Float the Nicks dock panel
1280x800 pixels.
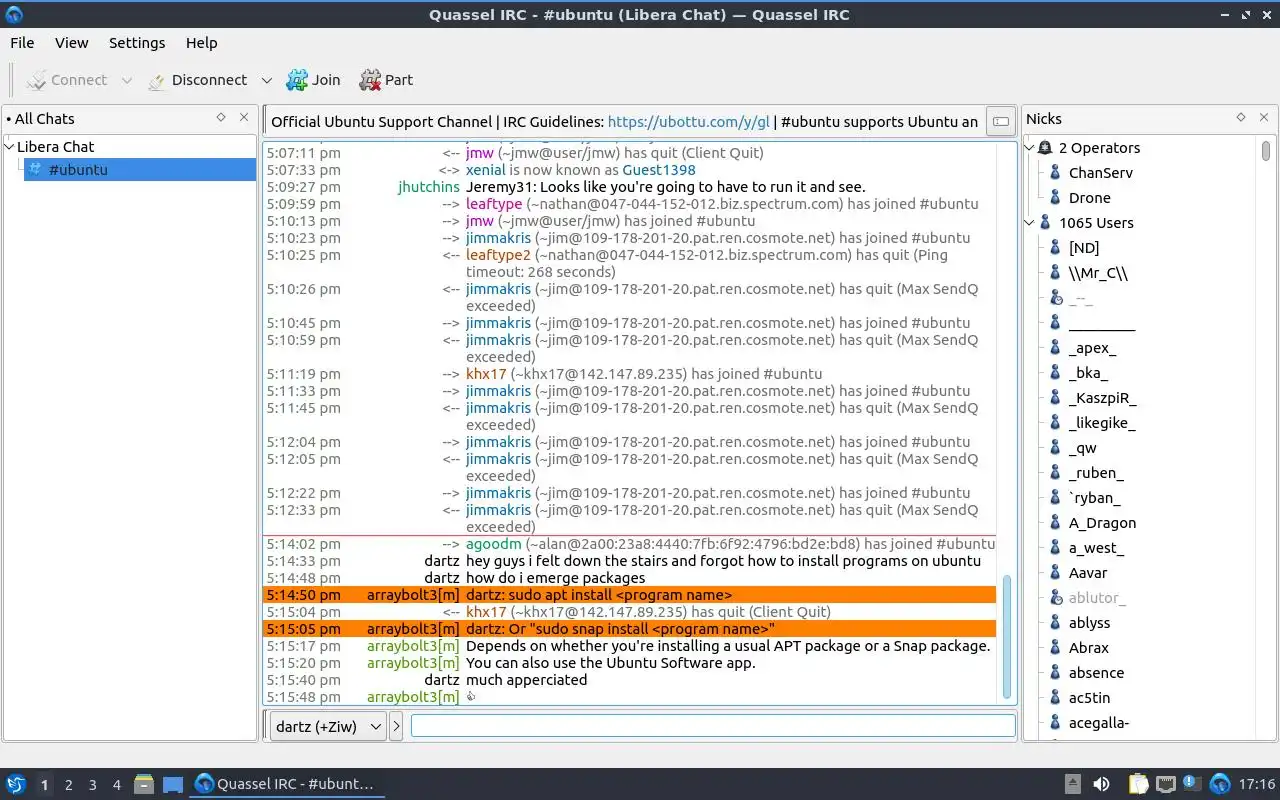coord(1241,118)
